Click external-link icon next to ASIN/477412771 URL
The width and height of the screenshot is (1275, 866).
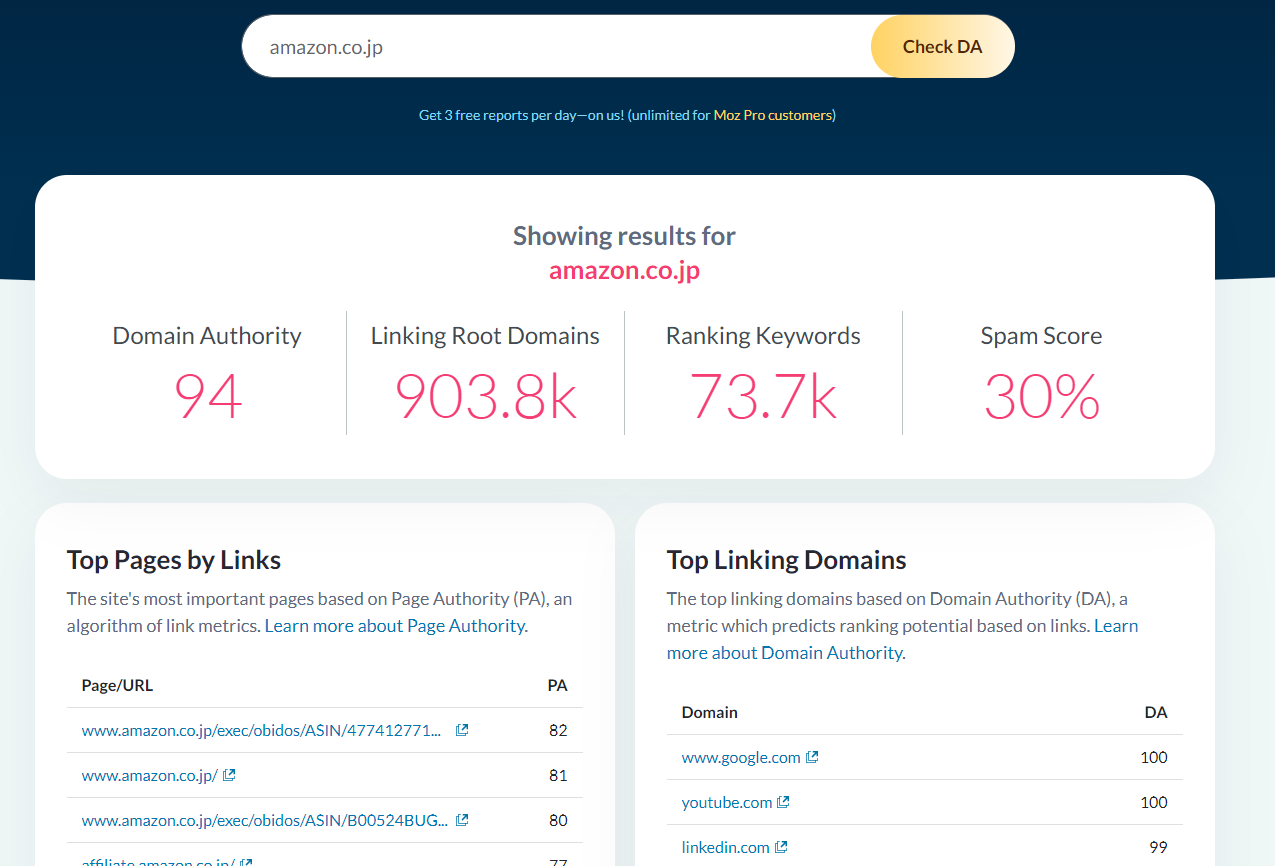462,730
